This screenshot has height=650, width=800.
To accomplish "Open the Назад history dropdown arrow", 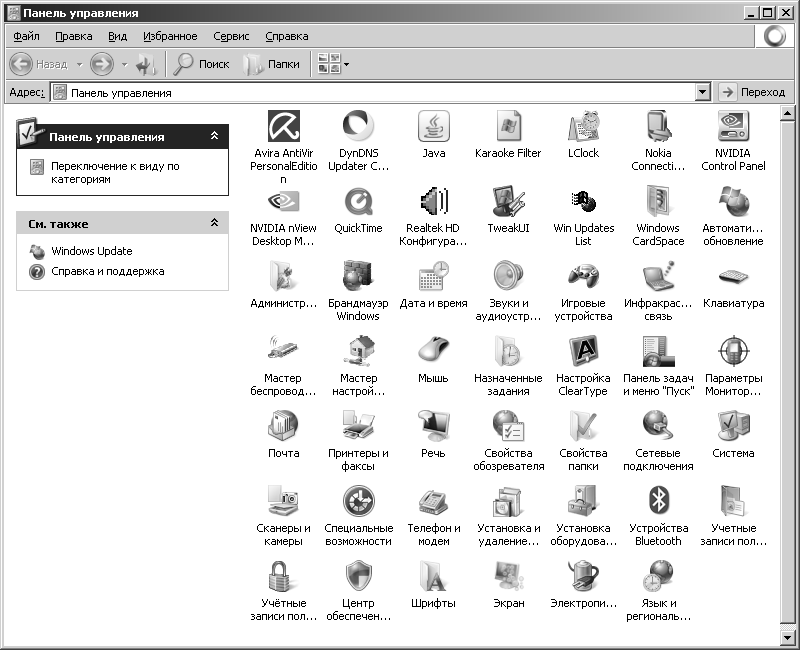I will pyautogui.click(x=79, y=64).
